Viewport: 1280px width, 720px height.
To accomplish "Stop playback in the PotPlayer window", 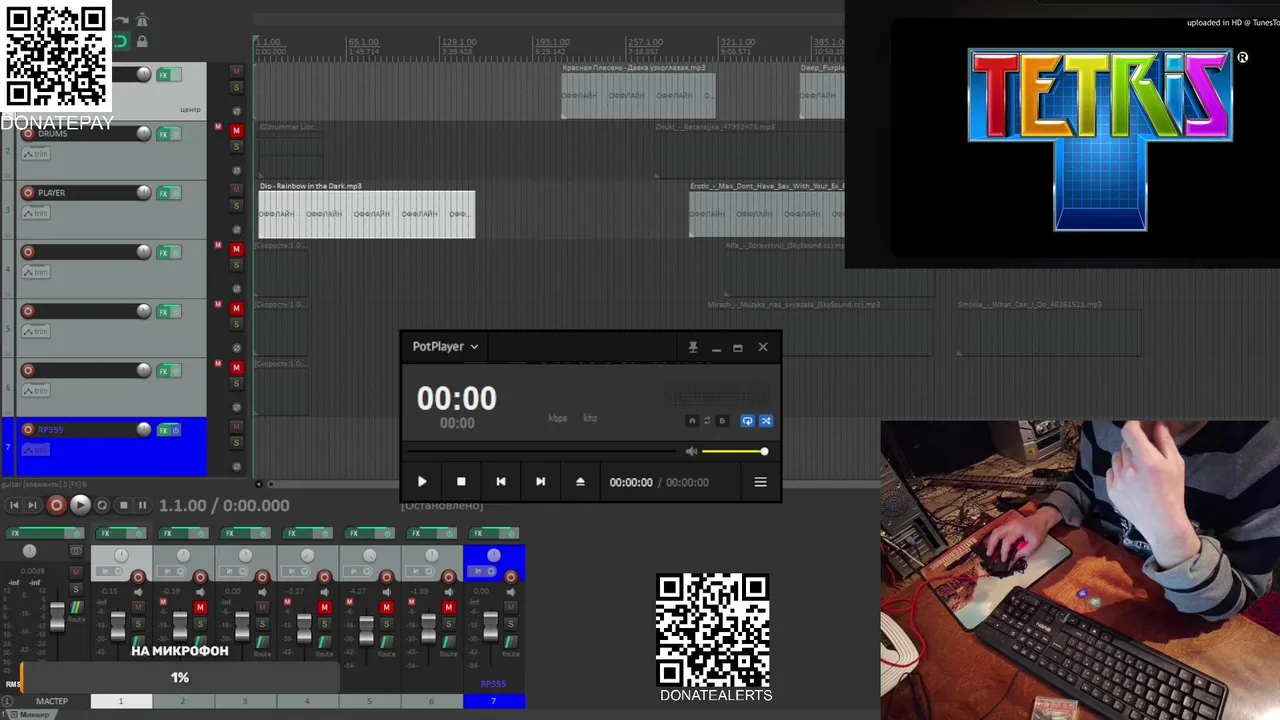I will click(x=461, y=482).
